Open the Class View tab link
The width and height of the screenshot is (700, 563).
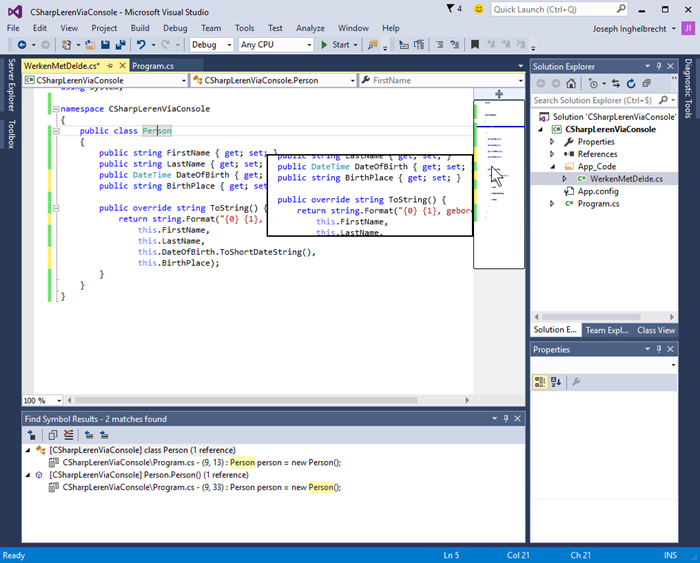point(656,330)
